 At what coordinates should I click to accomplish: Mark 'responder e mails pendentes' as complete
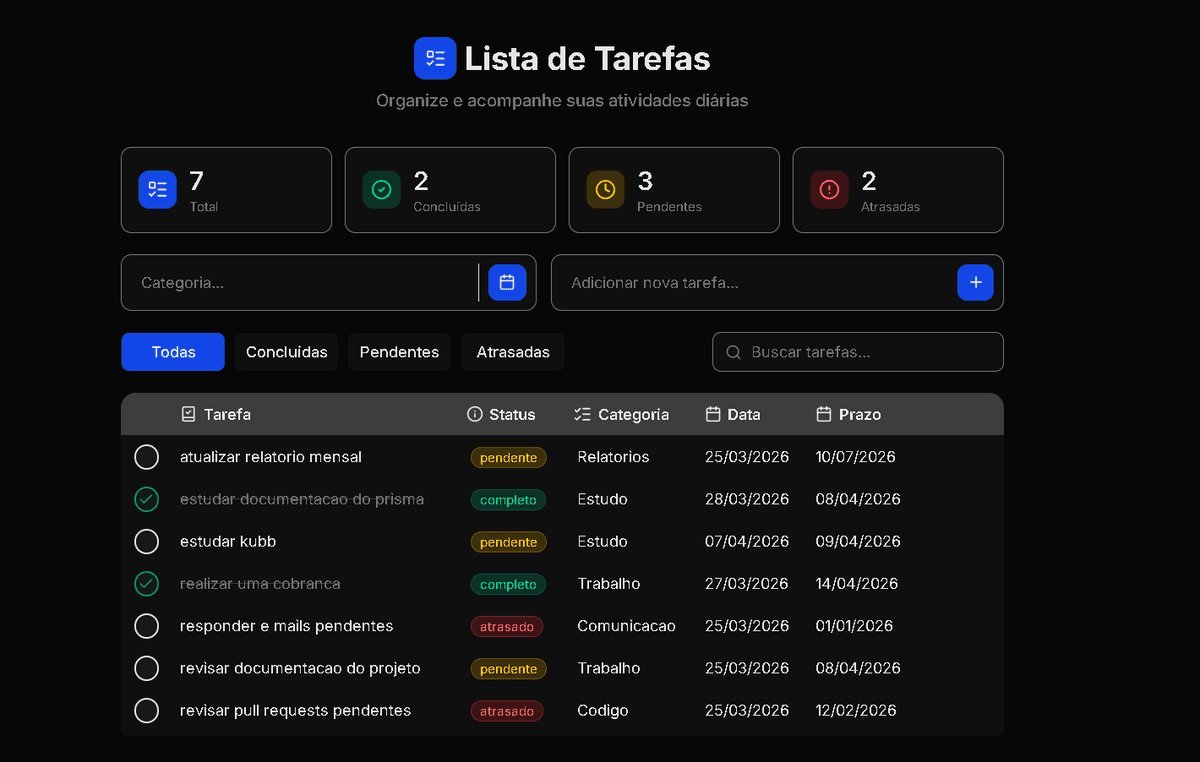click(146, 626)
